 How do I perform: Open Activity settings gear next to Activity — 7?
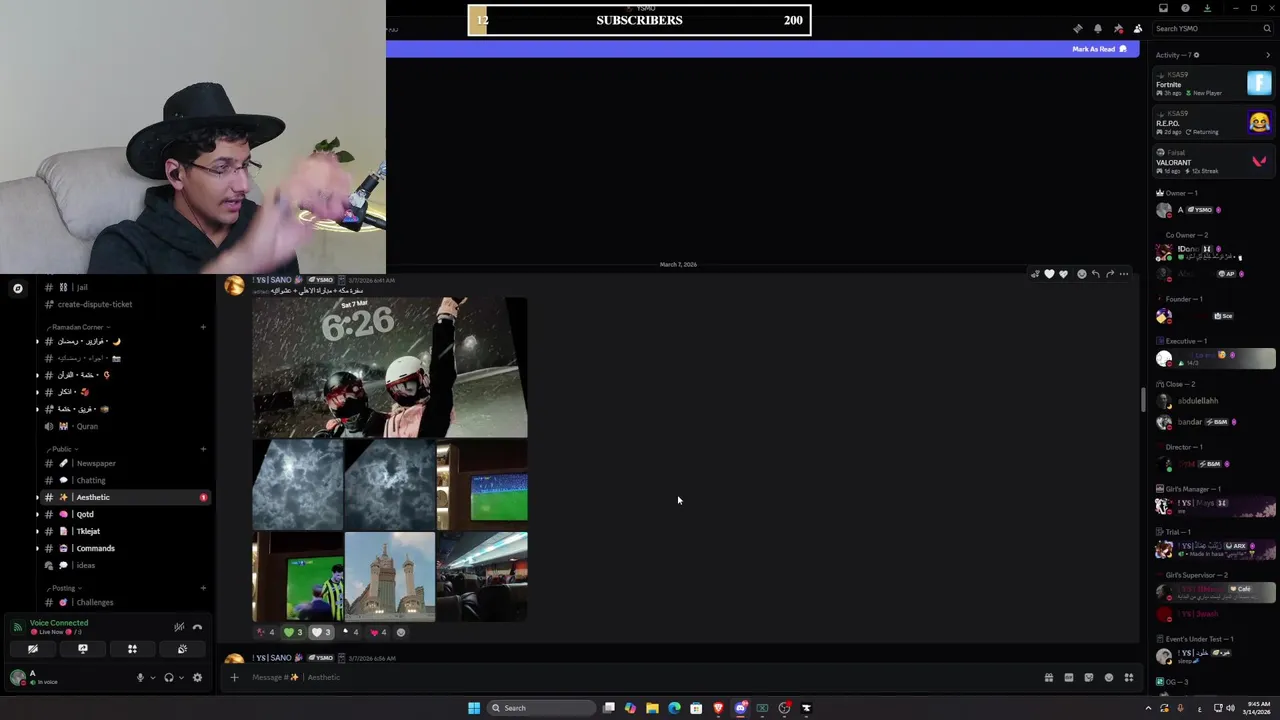coord(1196,55)
